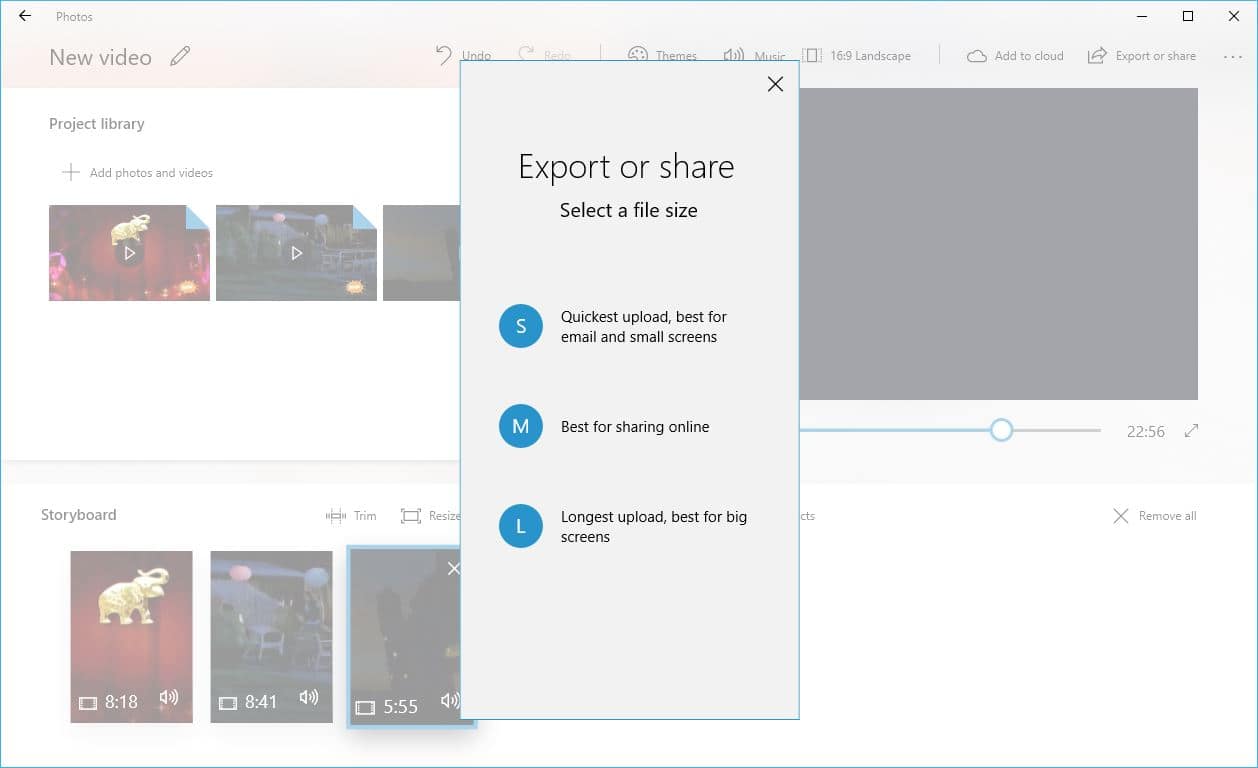This screenshot has width=1258, height=768.
Task: Select the M file size for sharing online
Action: (520, 426)
